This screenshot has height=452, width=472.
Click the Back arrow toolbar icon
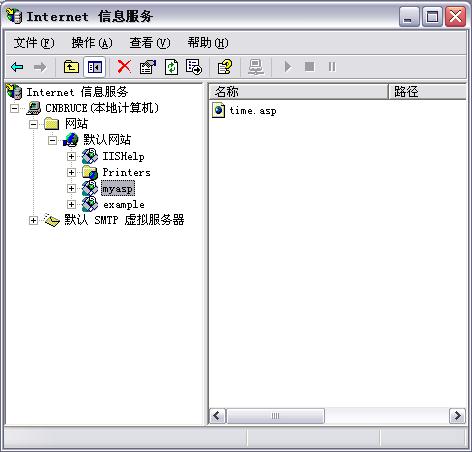(17, 67)
